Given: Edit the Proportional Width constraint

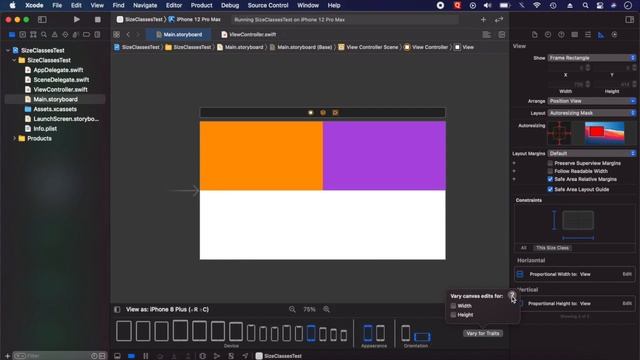Looking at the screenshot, I should (x=627, y=274).
